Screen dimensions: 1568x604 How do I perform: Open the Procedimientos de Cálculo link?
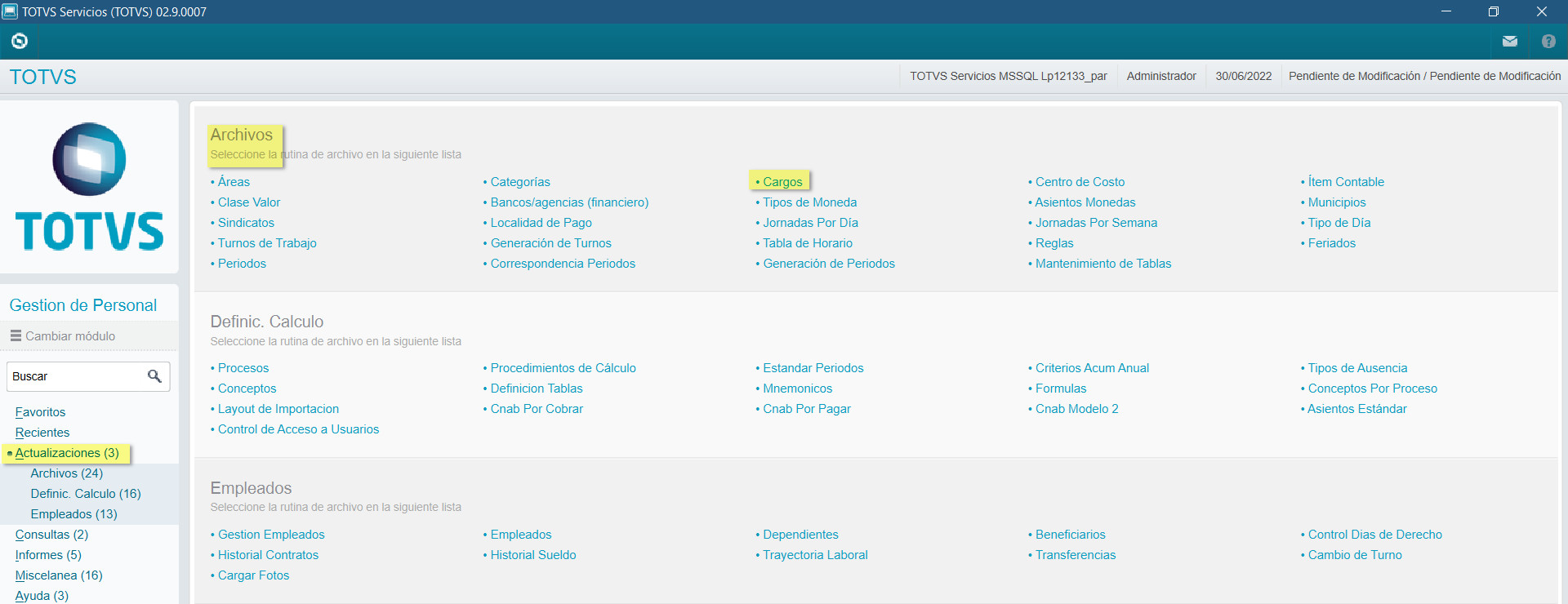[x=563, y=368]
